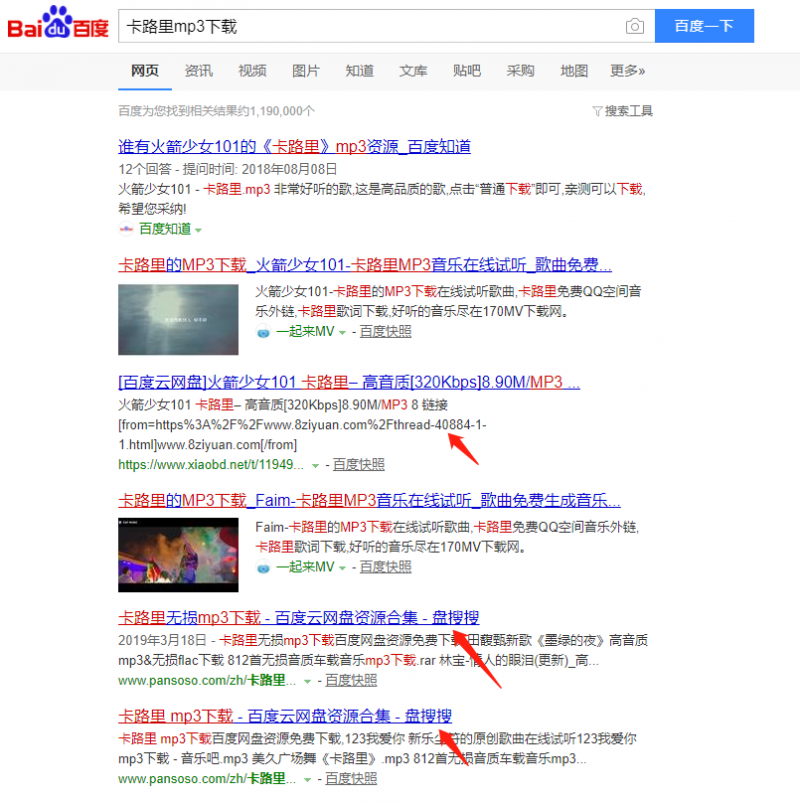Expand dropdown arrow beside xiaobd.net URL
Image resolution: width=800 pixels, height=803 pixels.
coord(315,466)
